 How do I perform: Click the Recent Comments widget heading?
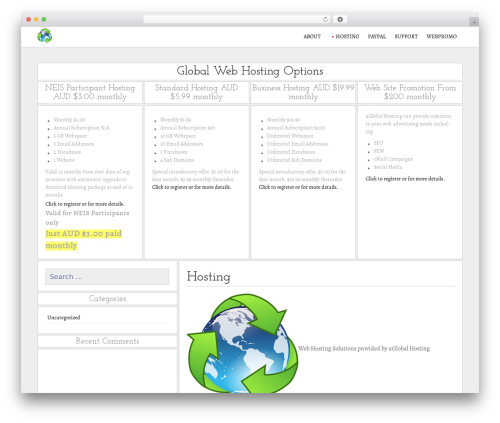(107, 341)
